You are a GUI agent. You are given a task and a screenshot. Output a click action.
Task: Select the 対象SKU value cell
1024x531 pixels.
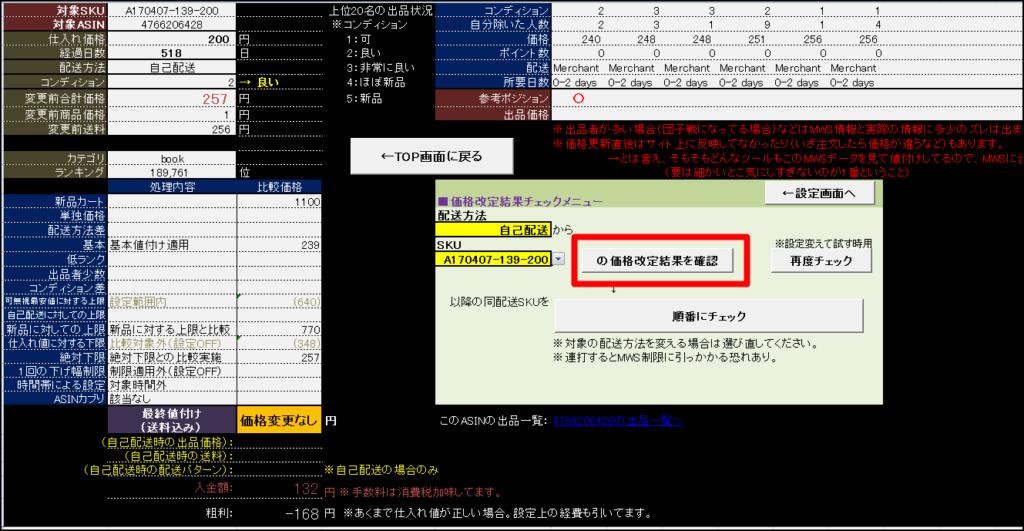tap(171, 9)
